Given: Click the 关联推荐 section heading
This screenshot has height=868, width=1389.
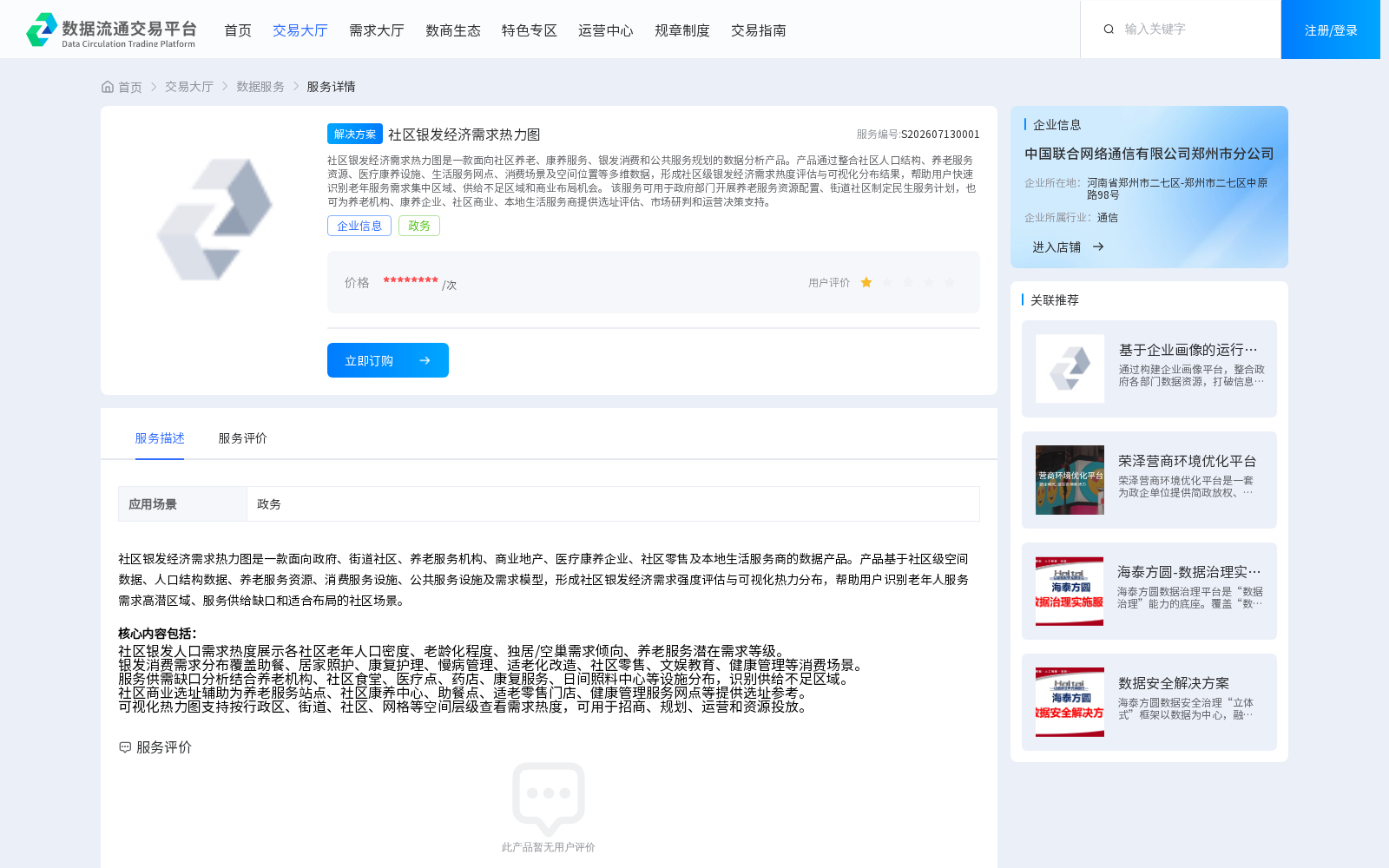Looking at the screenshot, I should (1055, 300).
